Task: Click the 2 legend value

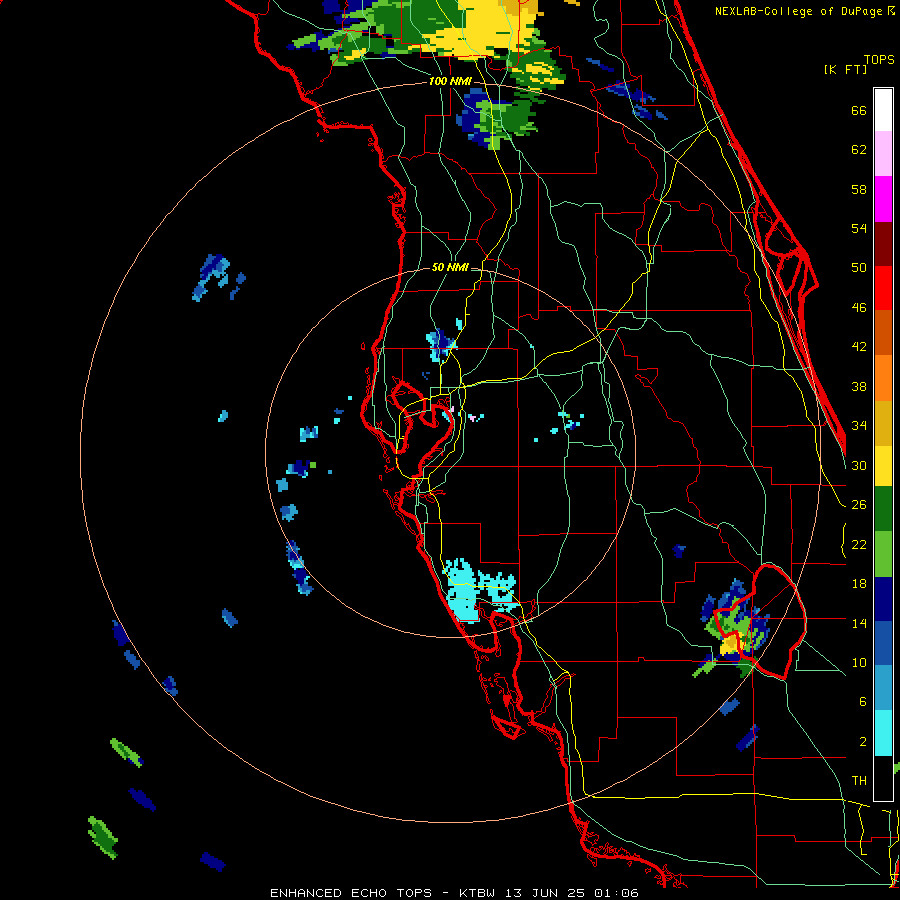Action: [863, 742]
